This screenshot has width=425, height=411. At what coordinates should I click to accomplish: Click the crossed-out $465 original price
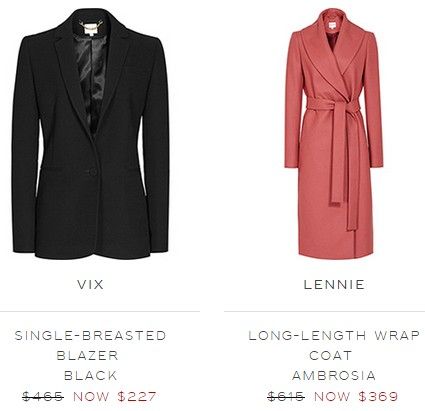pyautogui.click(x=43, y=396)
